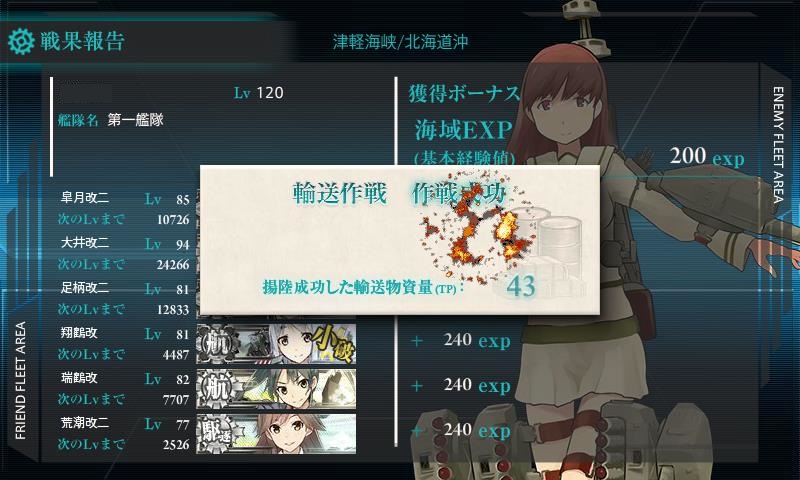The width and height of the screenshot is (800, 480).
Task: Click the TP amount 43 in popup
Action: (521, 286)
